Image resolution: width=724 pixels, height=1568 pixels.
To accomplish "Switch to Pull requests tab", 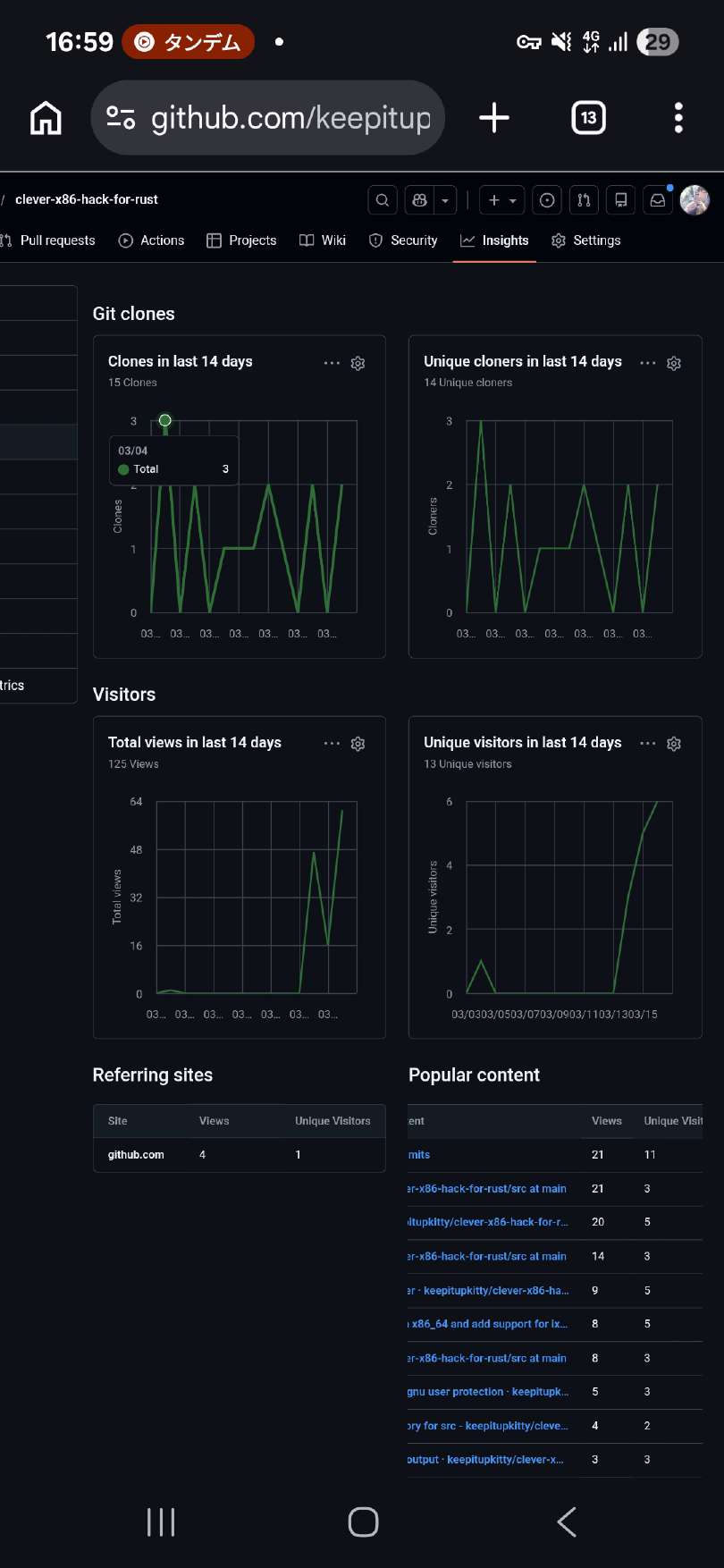I will tap(48, 240).
